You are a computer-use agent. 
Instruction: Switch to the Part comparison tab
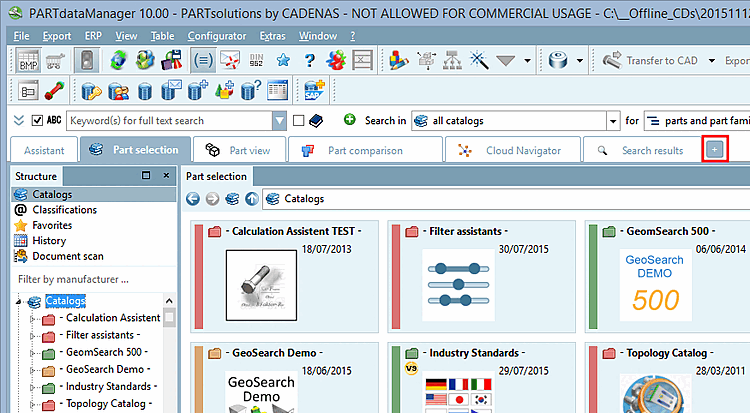point(365,150)
